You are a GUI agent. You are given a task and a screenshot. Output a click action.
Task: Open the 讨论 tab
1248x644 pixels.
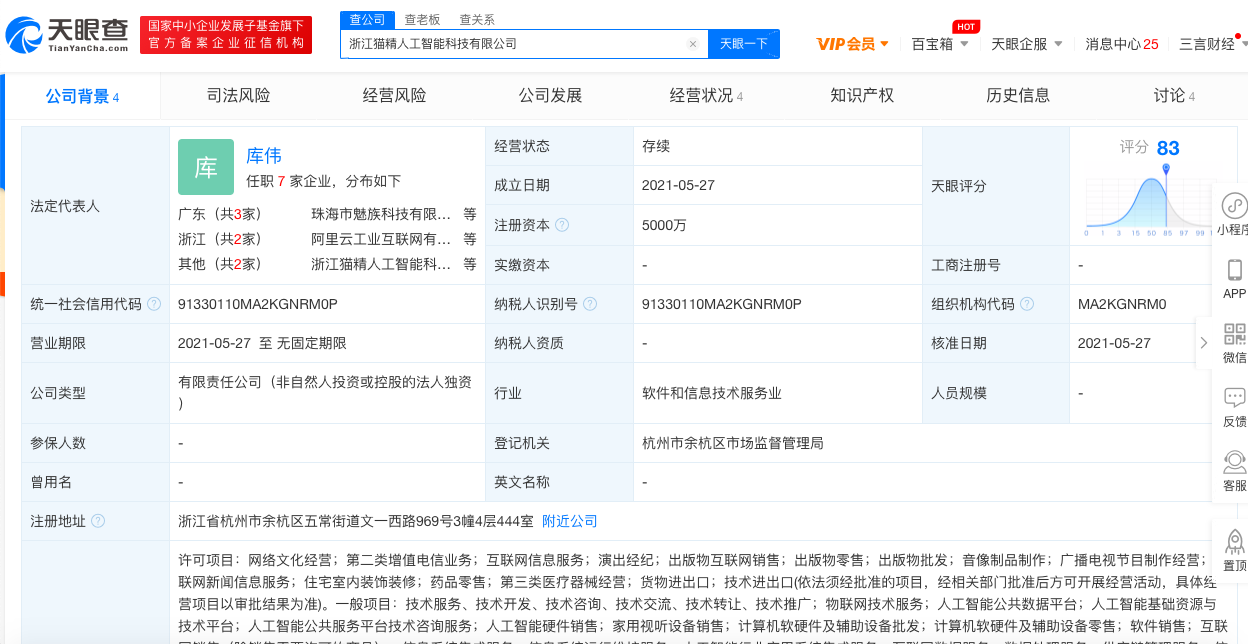pos(1174,96)
